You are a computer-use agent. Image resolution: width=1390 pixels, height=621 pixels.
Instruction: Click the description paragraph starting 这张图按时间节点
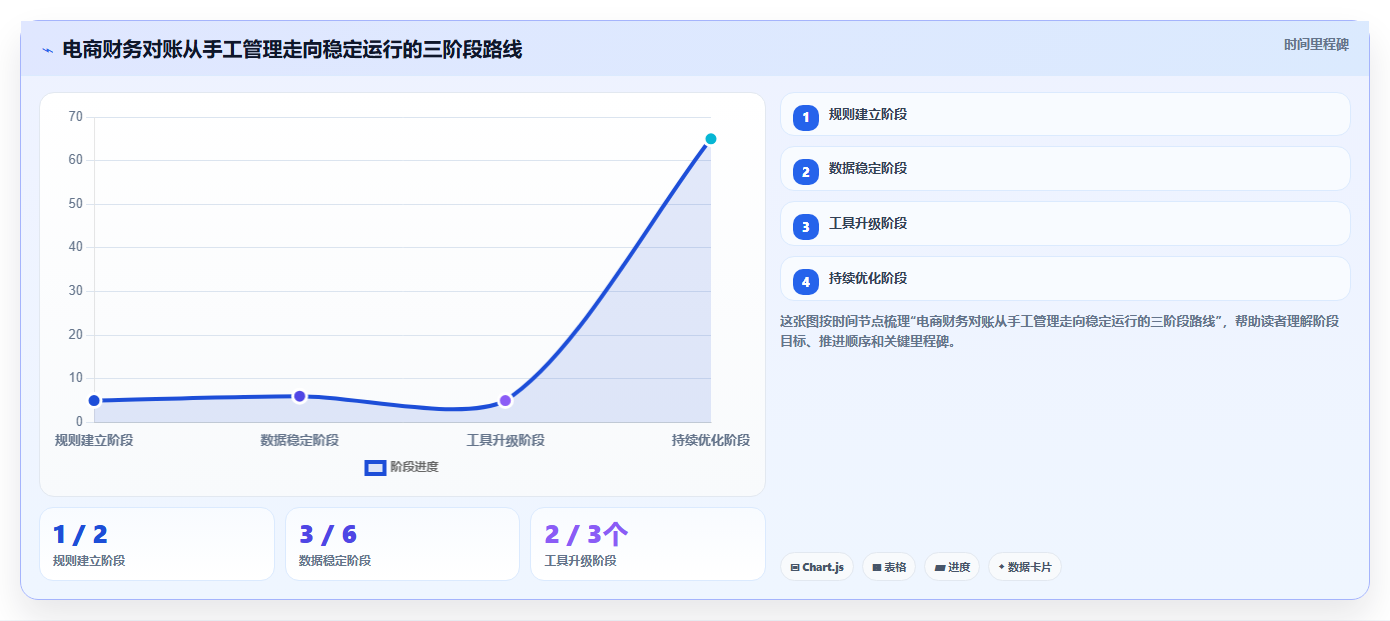point(1060,331)
